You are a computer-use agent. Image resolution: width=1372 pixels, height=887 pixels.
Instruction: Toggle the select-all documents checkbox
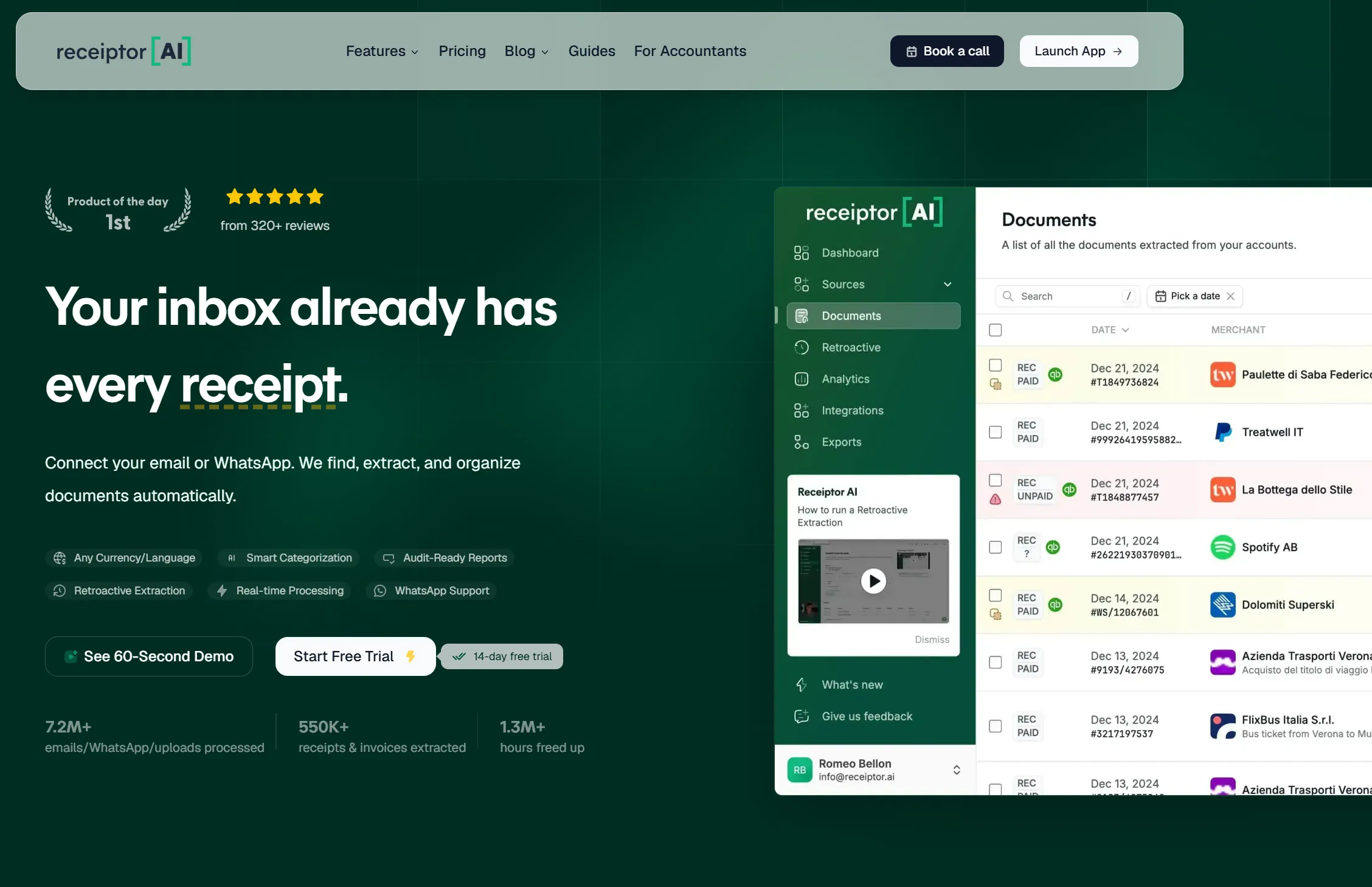996,330
